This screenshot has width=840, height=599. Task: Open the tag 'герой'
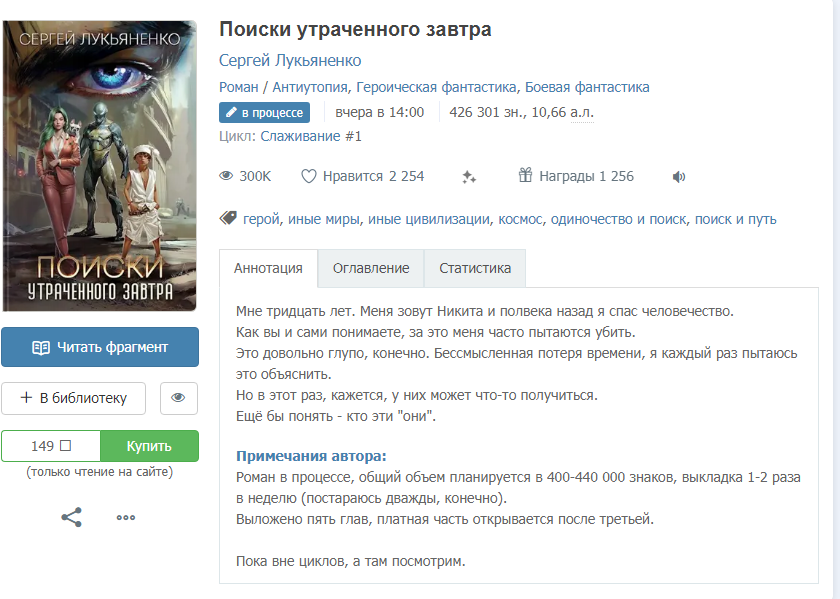point(261,219)
